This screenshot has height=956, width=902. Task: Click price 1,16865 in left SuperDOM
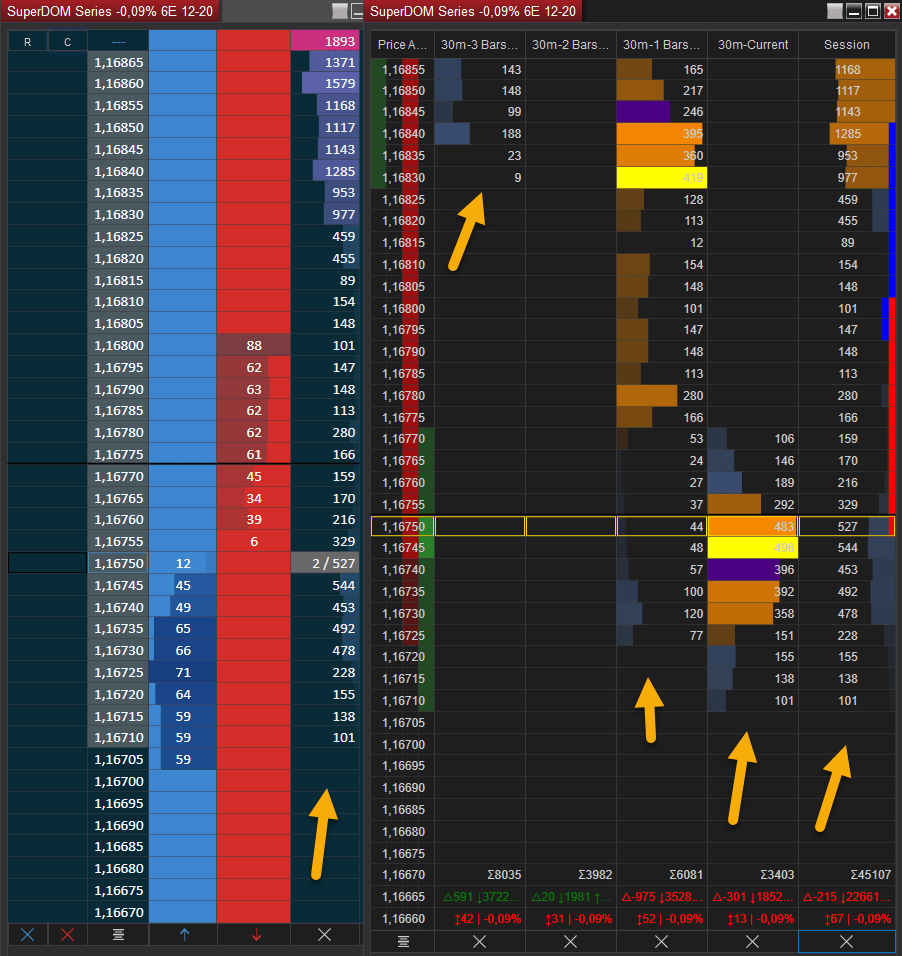(118, 62)
